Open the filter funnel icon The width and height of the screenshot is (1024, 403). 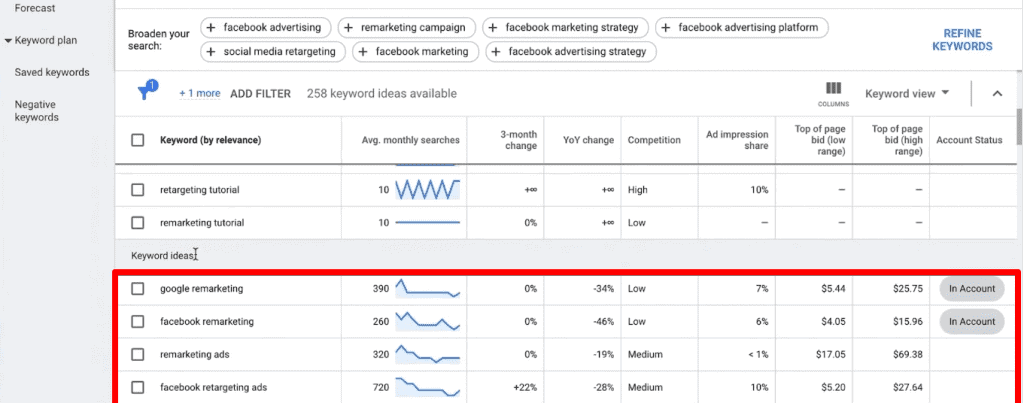pos(146,93)
